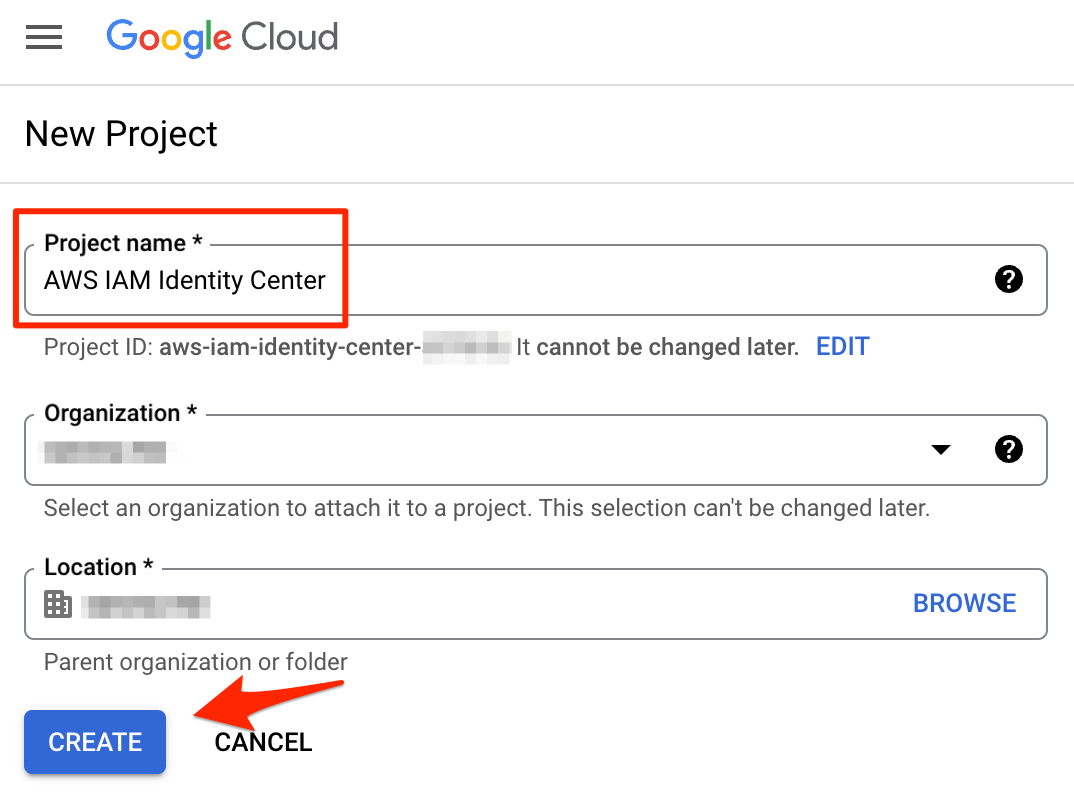Viewport: 1074px width, 806px height.
Task: Click the New Project page heading
Action: click(121, 134)
